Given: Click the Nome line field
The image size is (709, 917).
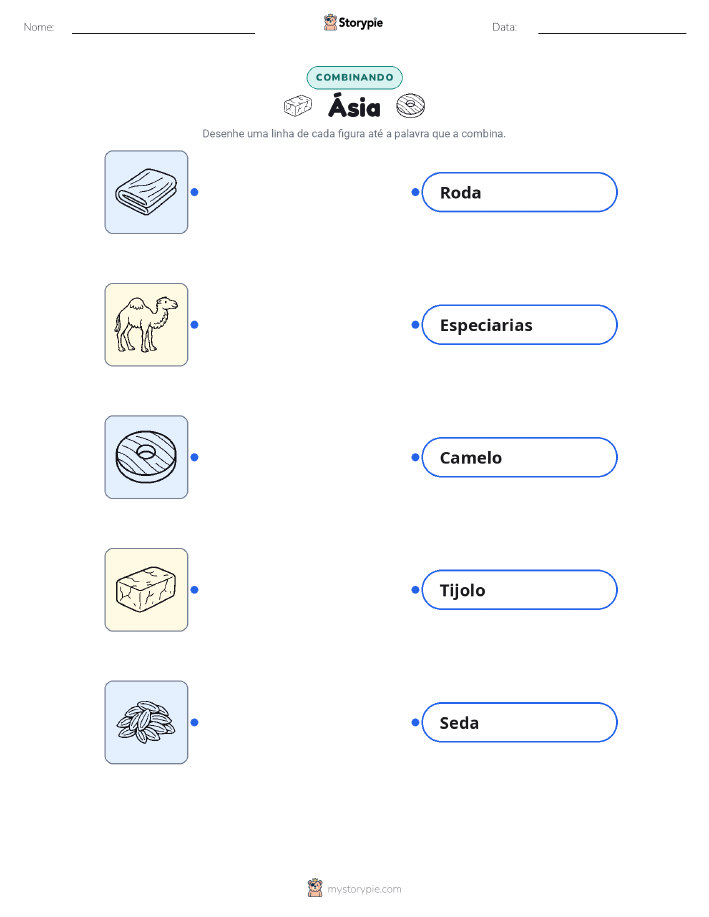Looking at the screenshot, I should click(163, 27).
